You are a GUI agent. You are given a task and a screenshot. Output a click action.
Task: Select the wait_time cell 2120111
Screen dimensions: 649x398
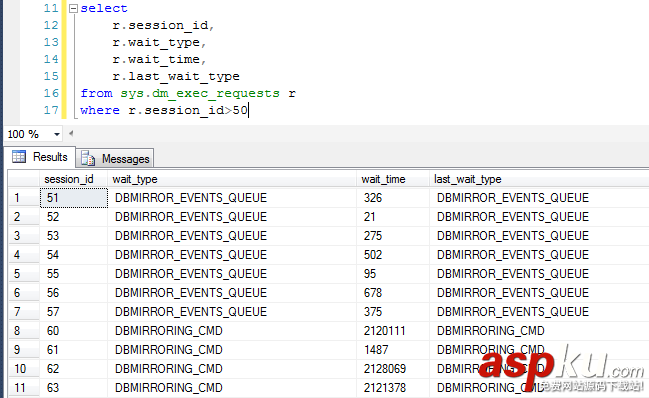click(x=393, y=331)
